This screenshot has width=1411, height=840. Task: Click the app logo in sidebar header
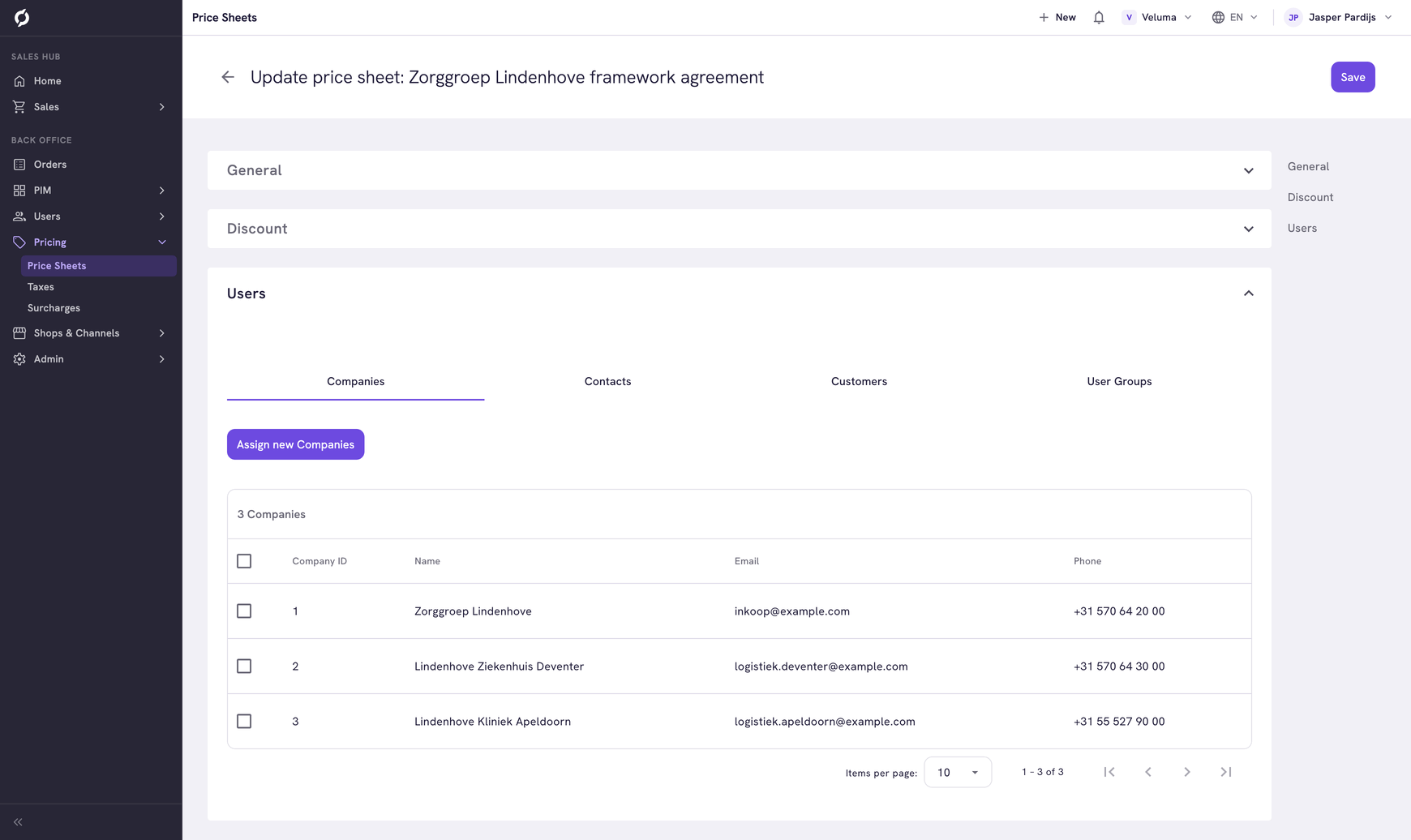(22, 17)
